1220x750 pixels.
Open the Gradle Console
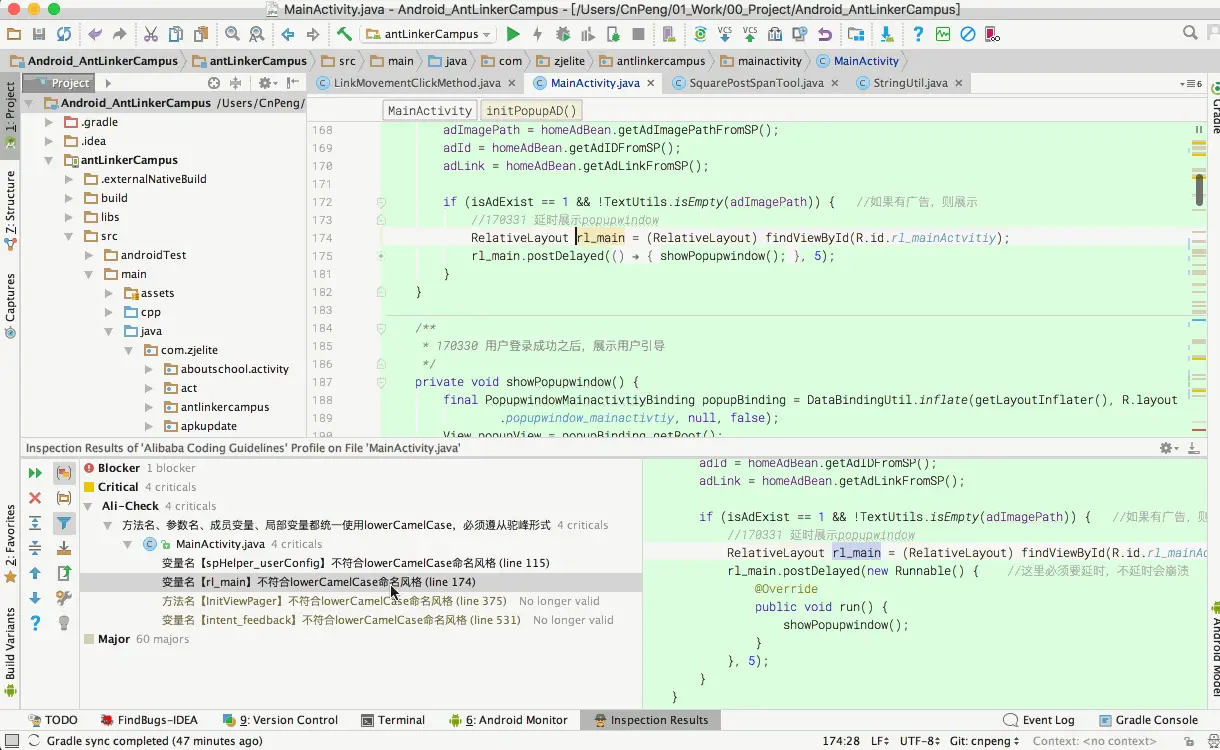click(1148, 720)
